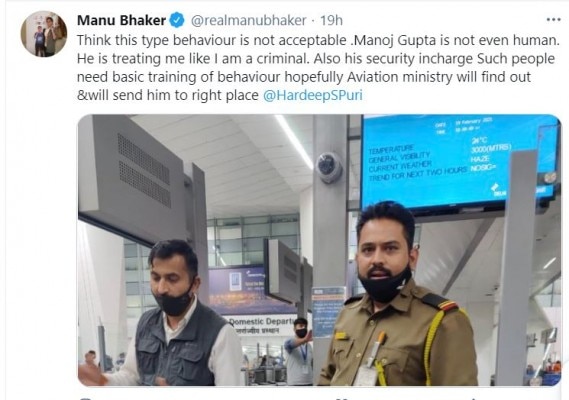The width and height of the screenshot is (569, 400).
Task: Click the CCTV dome camera in photo
Action: [x=329, y=167]
